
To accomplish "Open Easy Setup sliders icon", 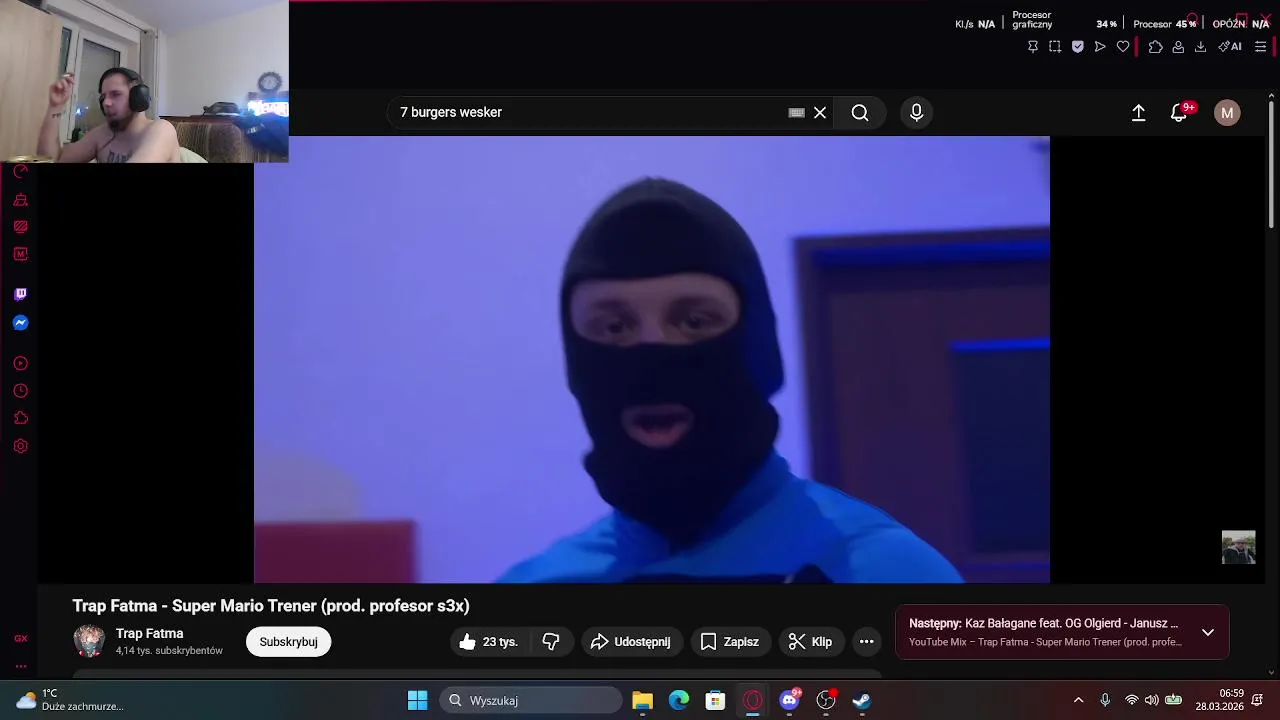I will pyautogui.click(x=1260, y=46).
